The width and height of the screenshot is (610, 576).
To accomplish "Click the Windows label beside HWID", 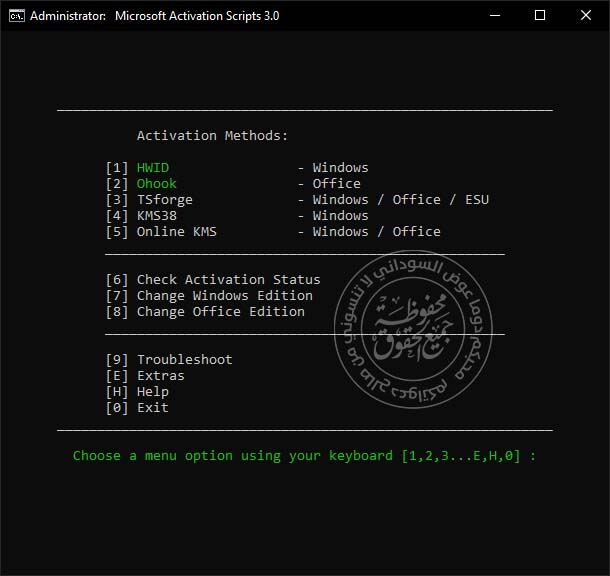I will (x=340, y=168).
